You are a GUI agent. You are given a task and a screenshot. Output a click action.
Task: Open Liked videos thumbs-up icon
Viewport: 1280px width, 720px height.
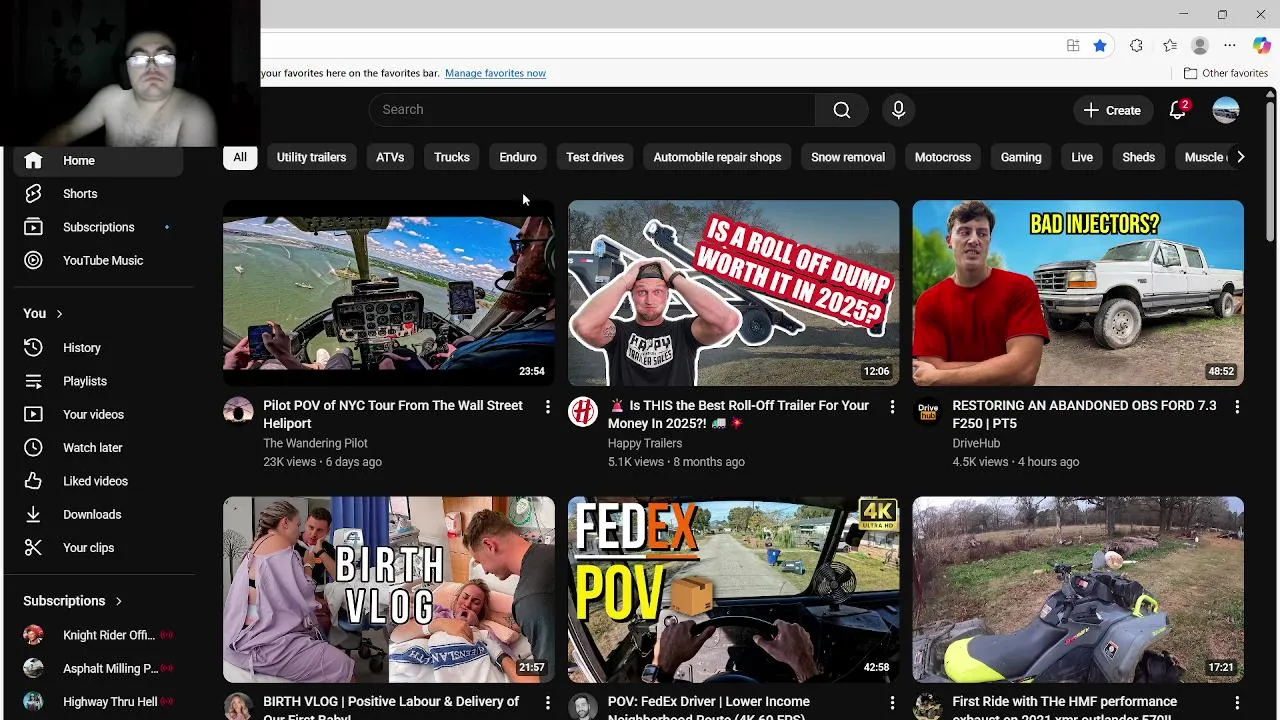tap(33, 481)
